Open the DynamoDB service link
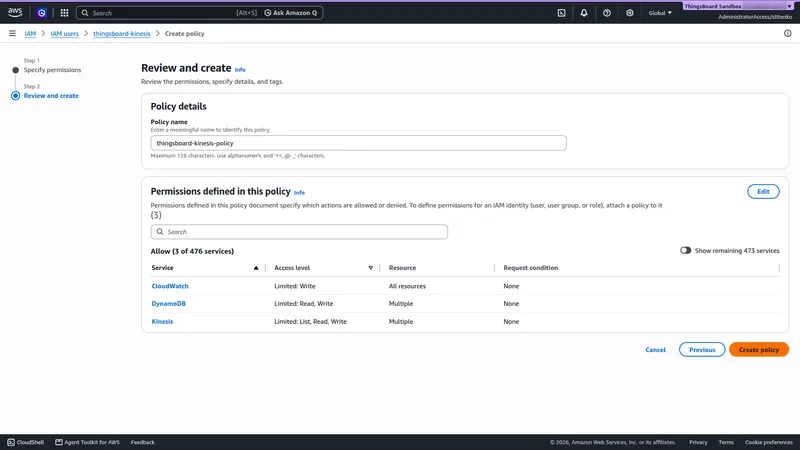Viewport: 800px width, 450px height. click(x=168, y=304)
